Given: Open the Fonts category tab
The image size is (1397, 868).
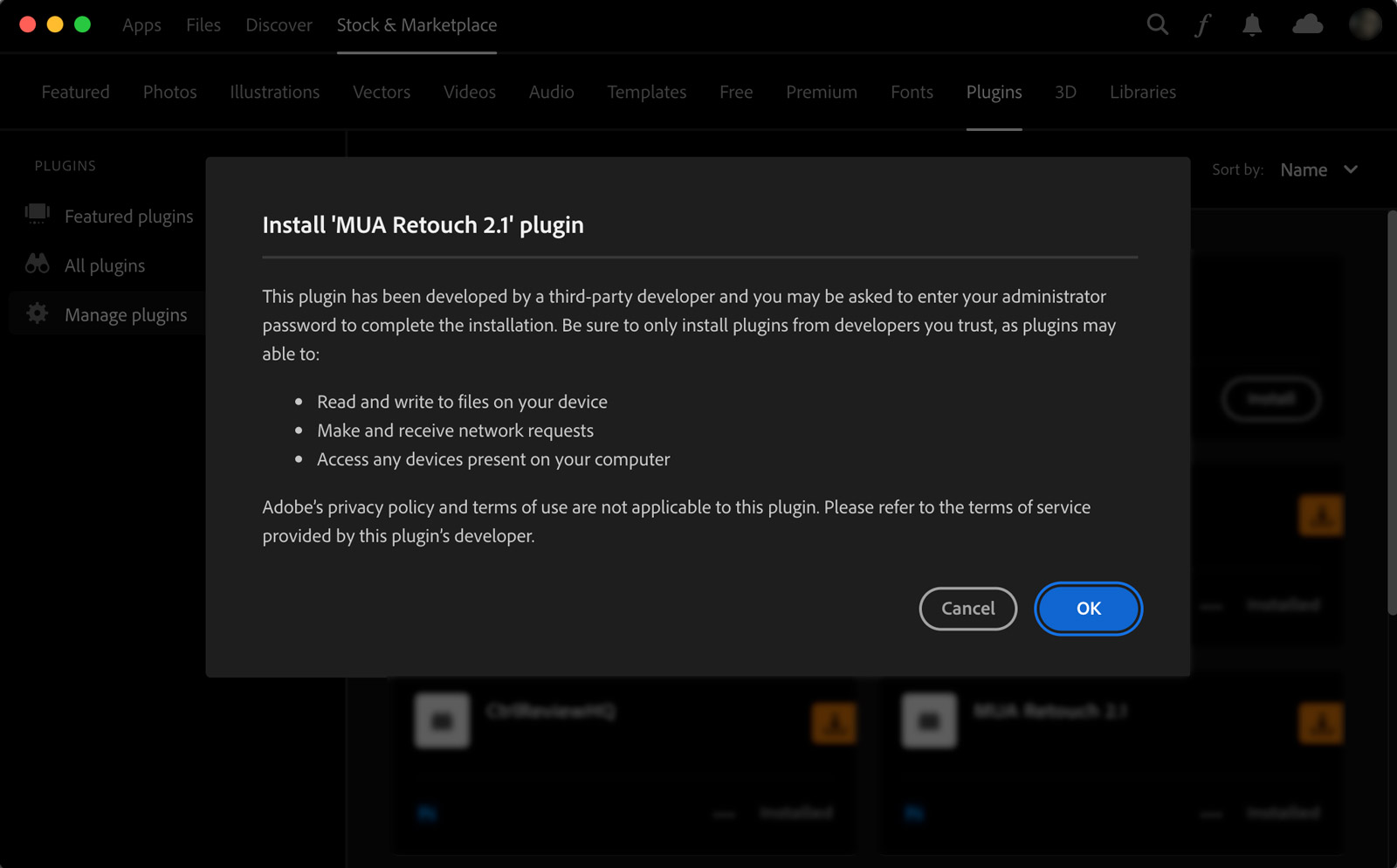Looking at the screenshot, I should point(912,92).
